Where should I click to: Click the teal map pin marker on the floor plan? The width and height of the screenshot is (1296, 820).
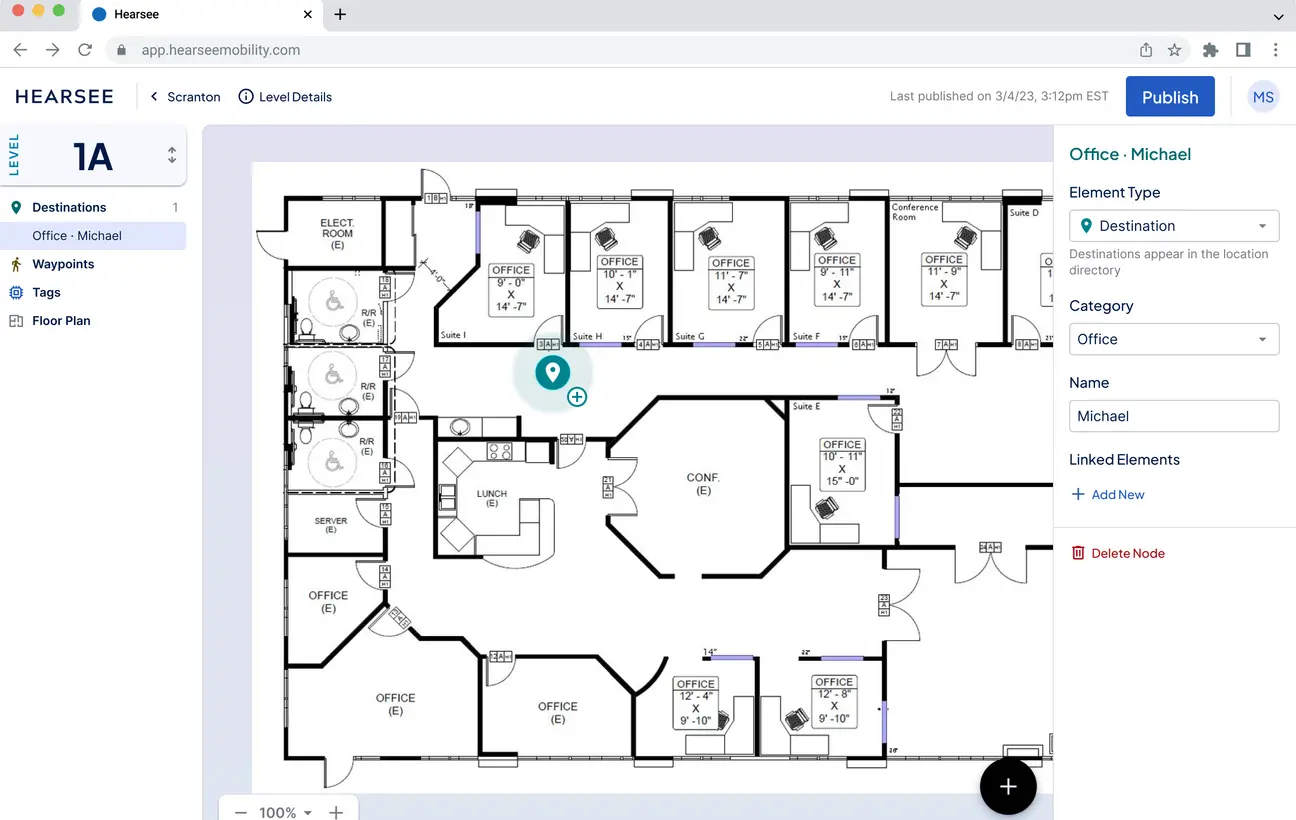tap(552, 371)
